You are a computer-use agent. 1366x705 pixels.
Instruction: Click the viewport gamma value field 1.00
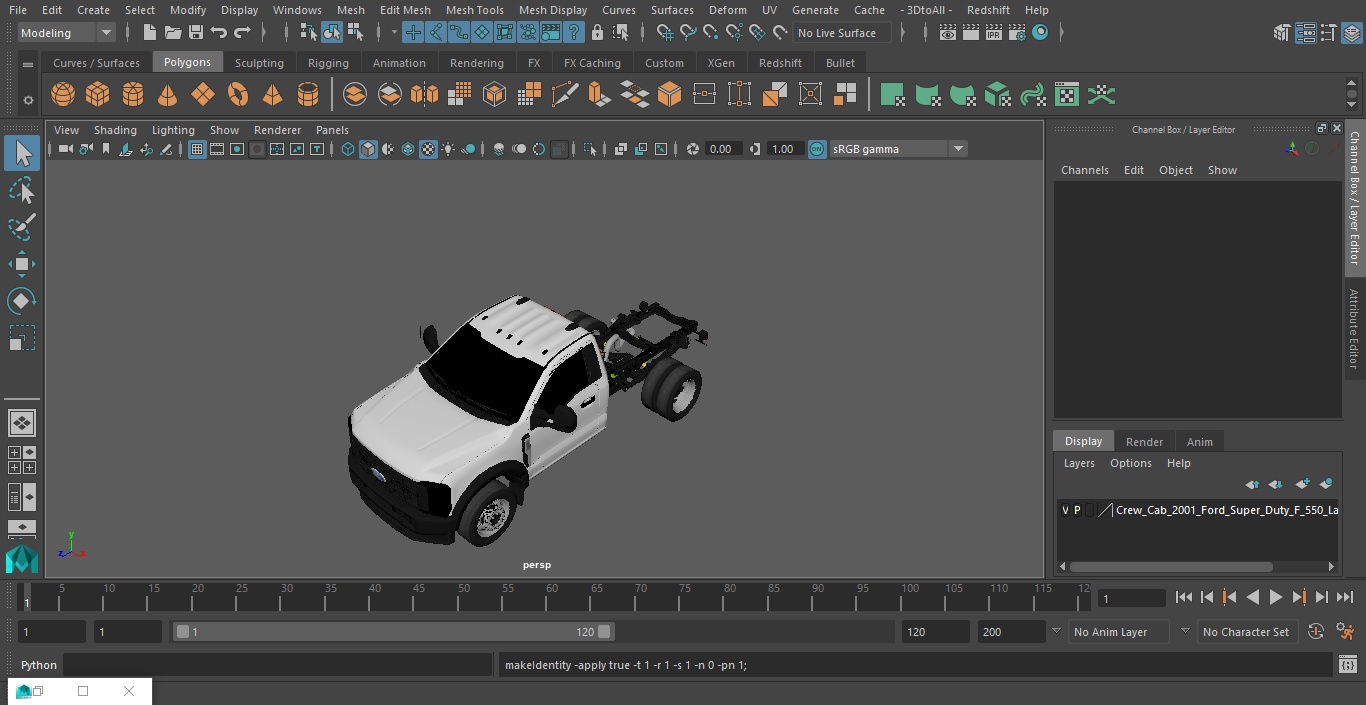(x=784, y=149)
